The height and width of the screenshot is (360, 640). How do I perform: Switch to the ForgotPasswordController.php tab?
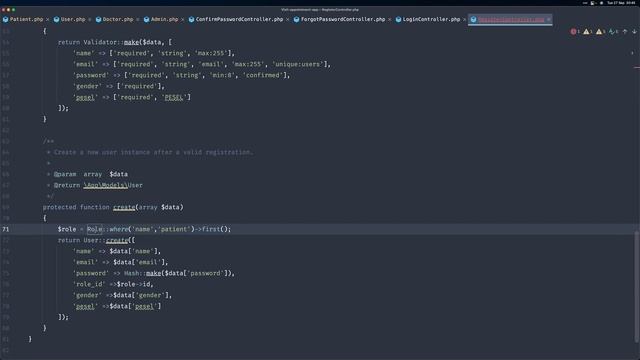pyautogui.click(x=343, y=19)
